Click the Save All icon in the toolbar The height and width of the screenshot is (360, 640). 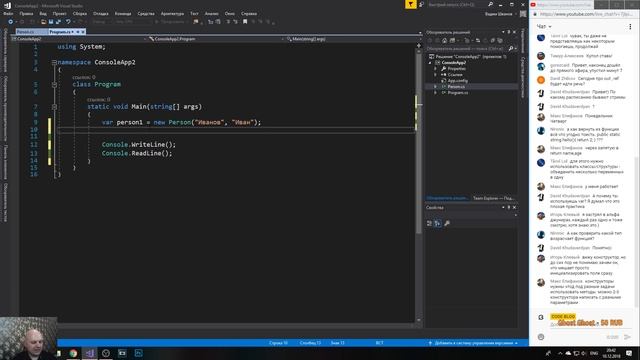[58, 22]
